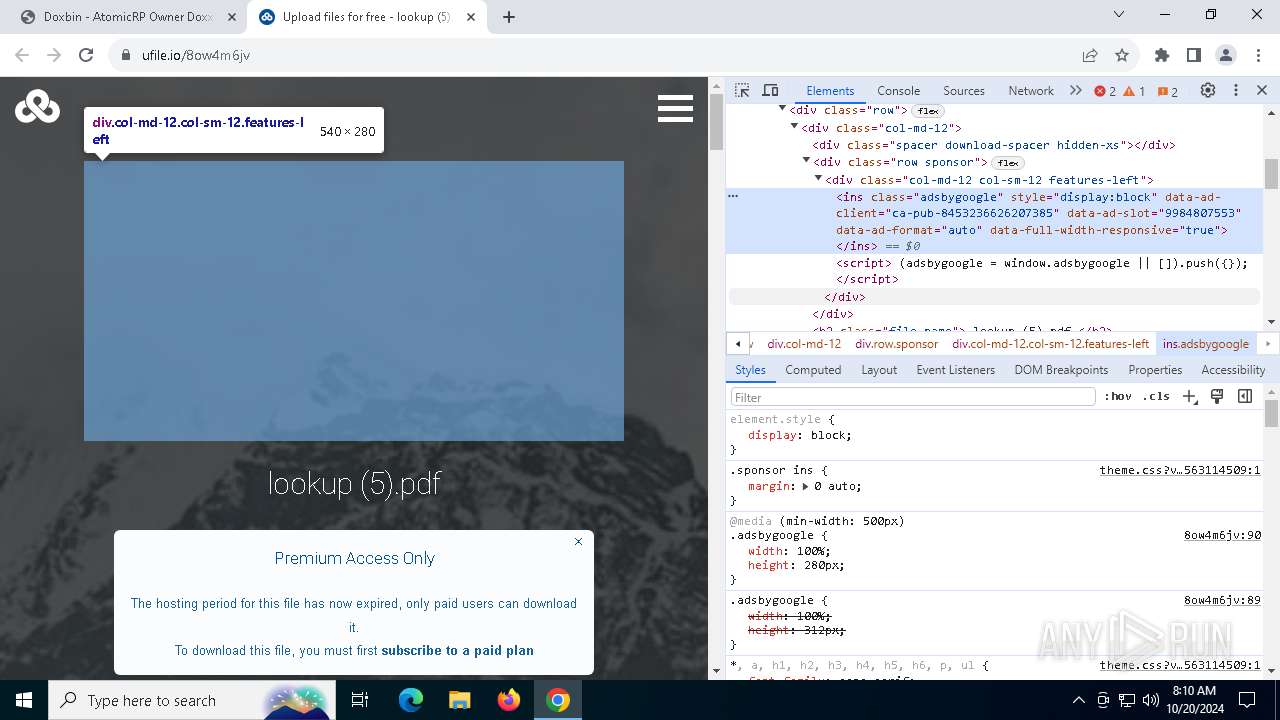Viewport: 1280px width, 720px height.
Task: Toggle the :hov element state button
Action: 1118,397
